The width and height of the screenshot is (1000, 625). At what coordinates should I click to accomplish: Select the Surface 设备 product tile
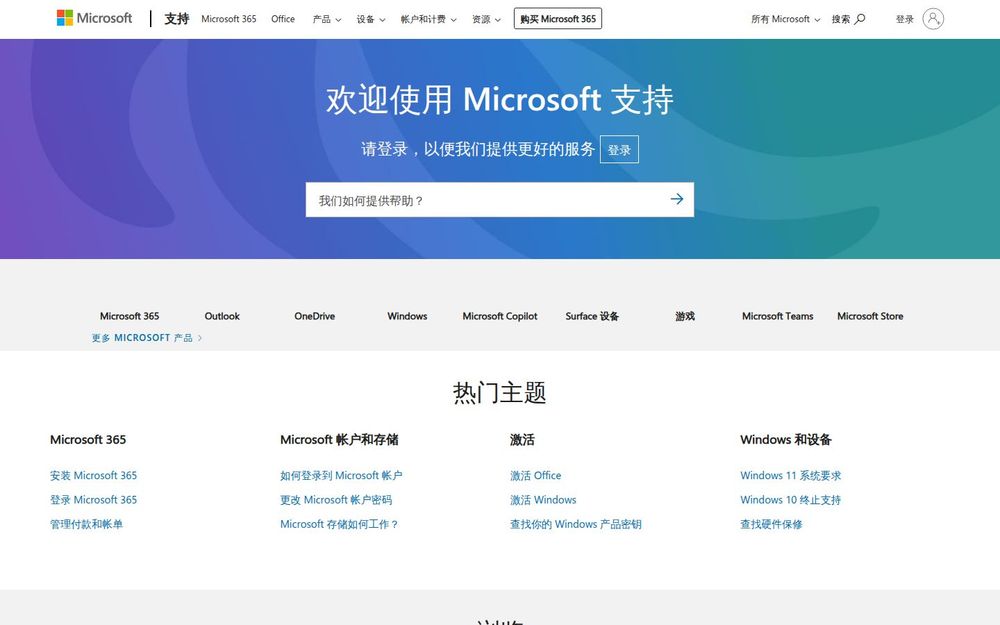592,316
